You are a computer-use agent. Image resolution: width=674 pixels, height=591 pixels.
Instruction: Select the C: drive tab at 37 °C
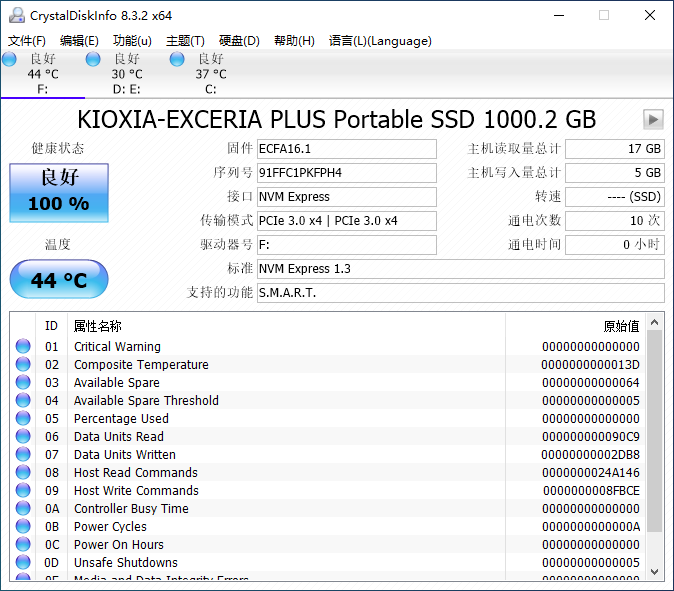[x=211, y=73]
